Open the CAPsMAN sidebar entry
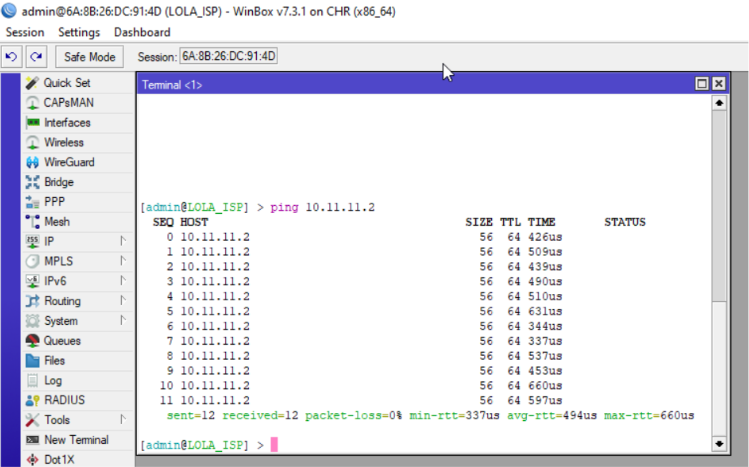This screenshot has height=467, width=749. point(67,103)
